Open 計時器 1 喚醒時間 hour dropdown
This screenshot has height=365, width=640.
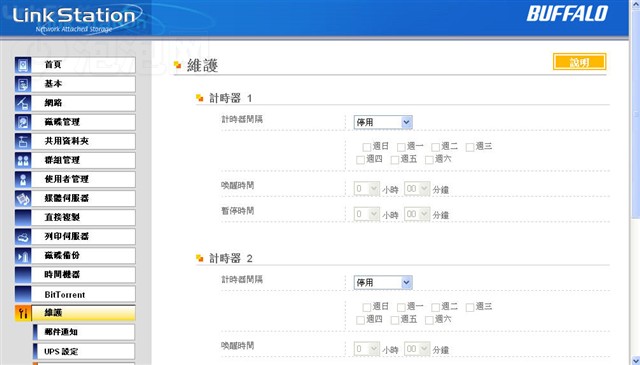click(x=367, y=189)
